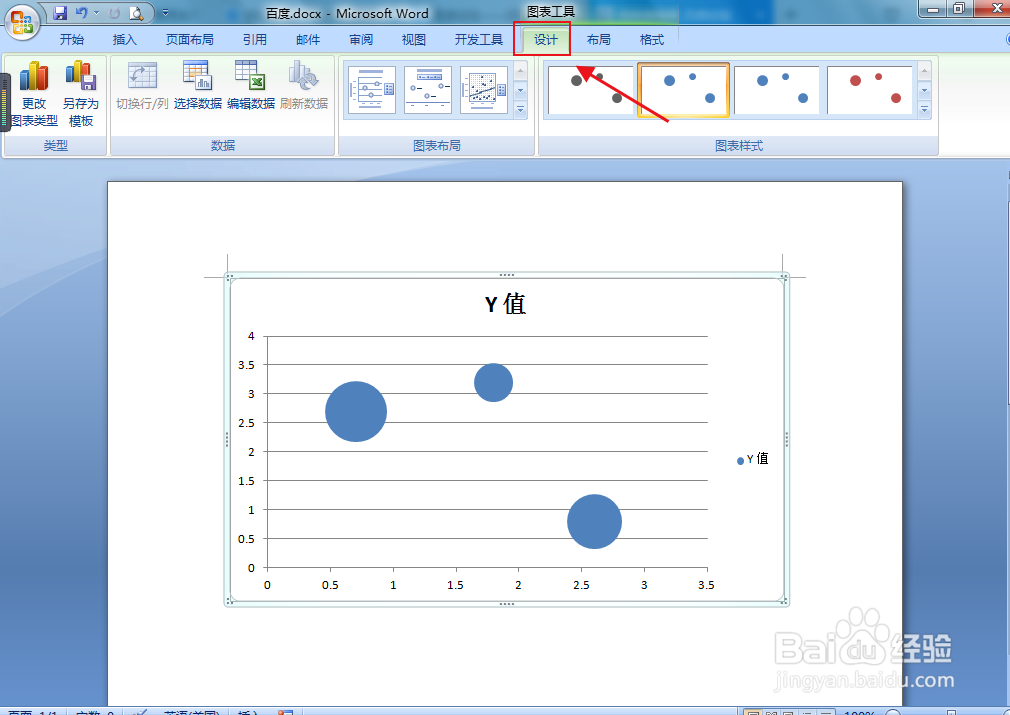This screenshot has height=715, width=1010.
Task: Click the vertical axis label 3.5
Action: (x=246, y=365)
